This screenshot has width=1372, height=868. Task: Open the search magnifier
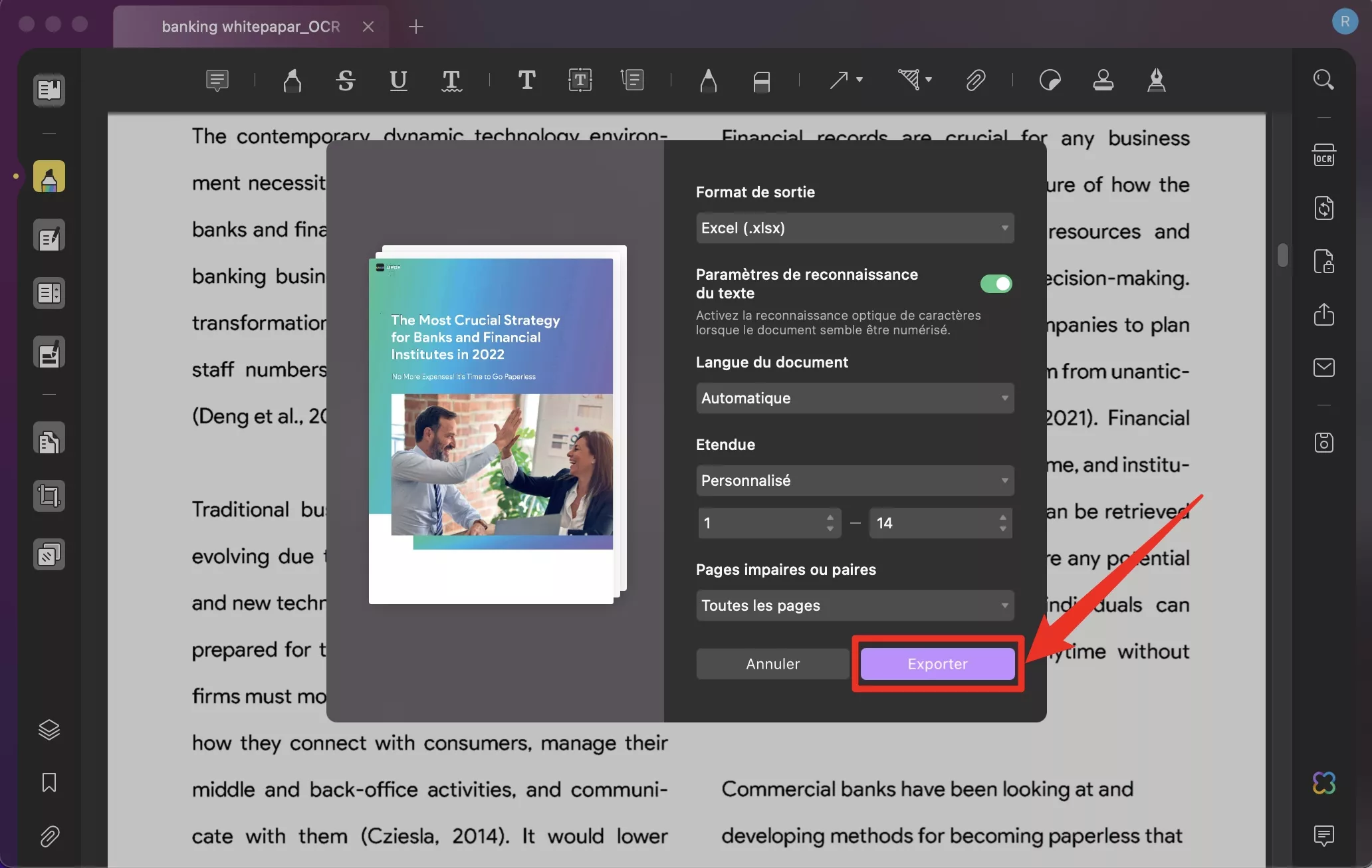point(1323,80)
